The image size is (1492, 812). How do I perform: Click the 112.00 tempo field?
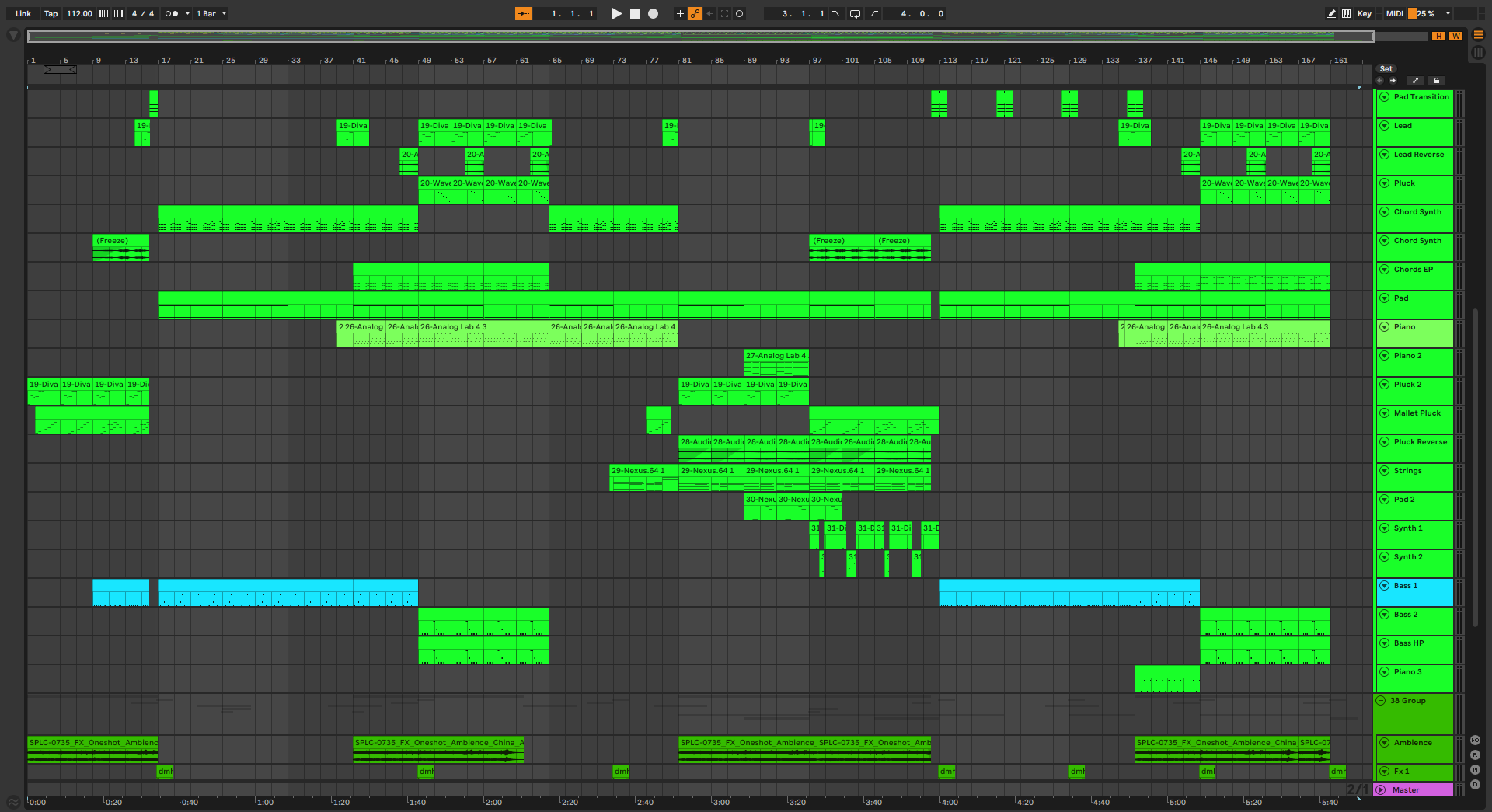coord(79,13)
